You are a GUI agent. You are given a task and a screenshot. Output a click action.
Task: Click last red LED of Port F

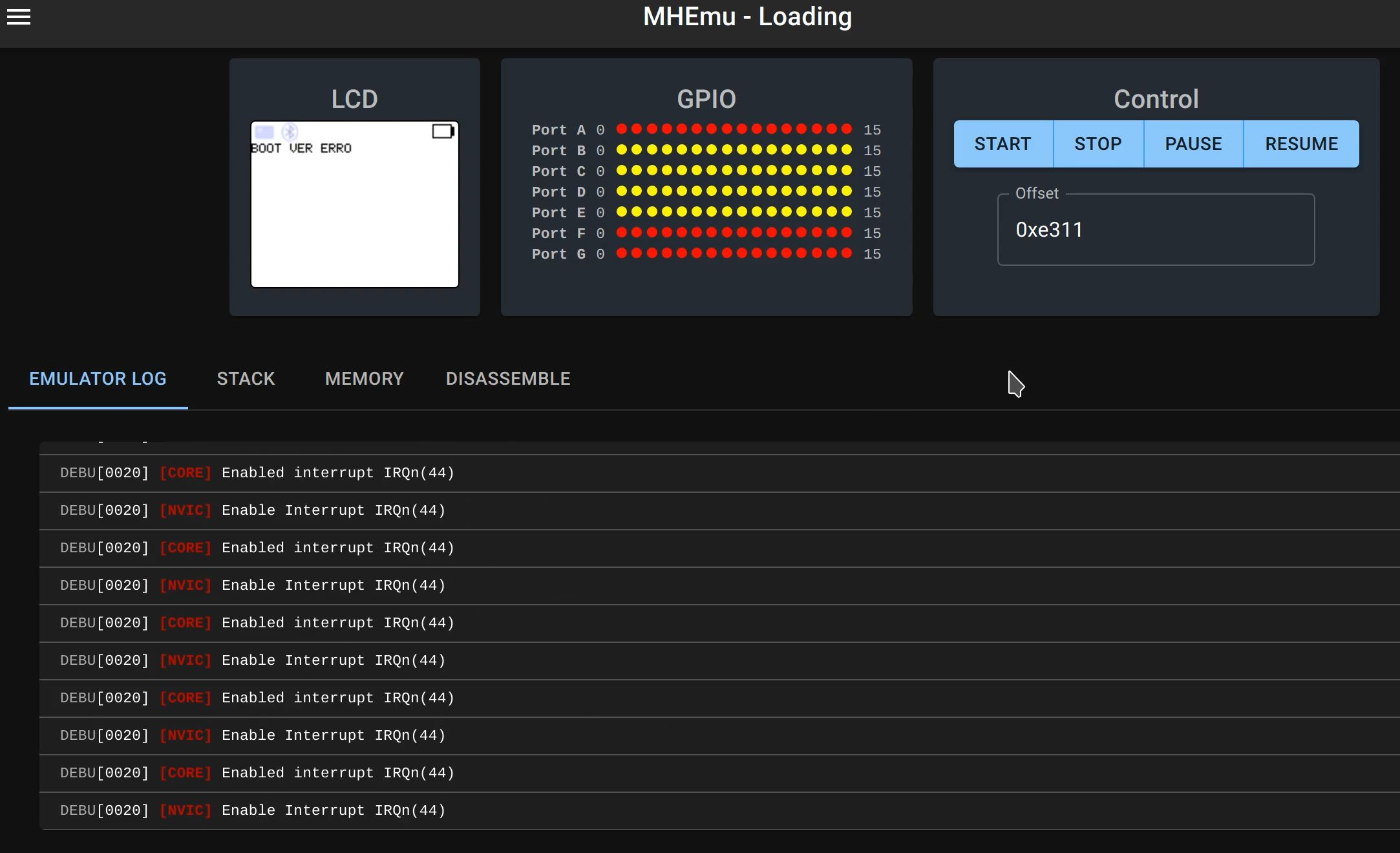847,232
